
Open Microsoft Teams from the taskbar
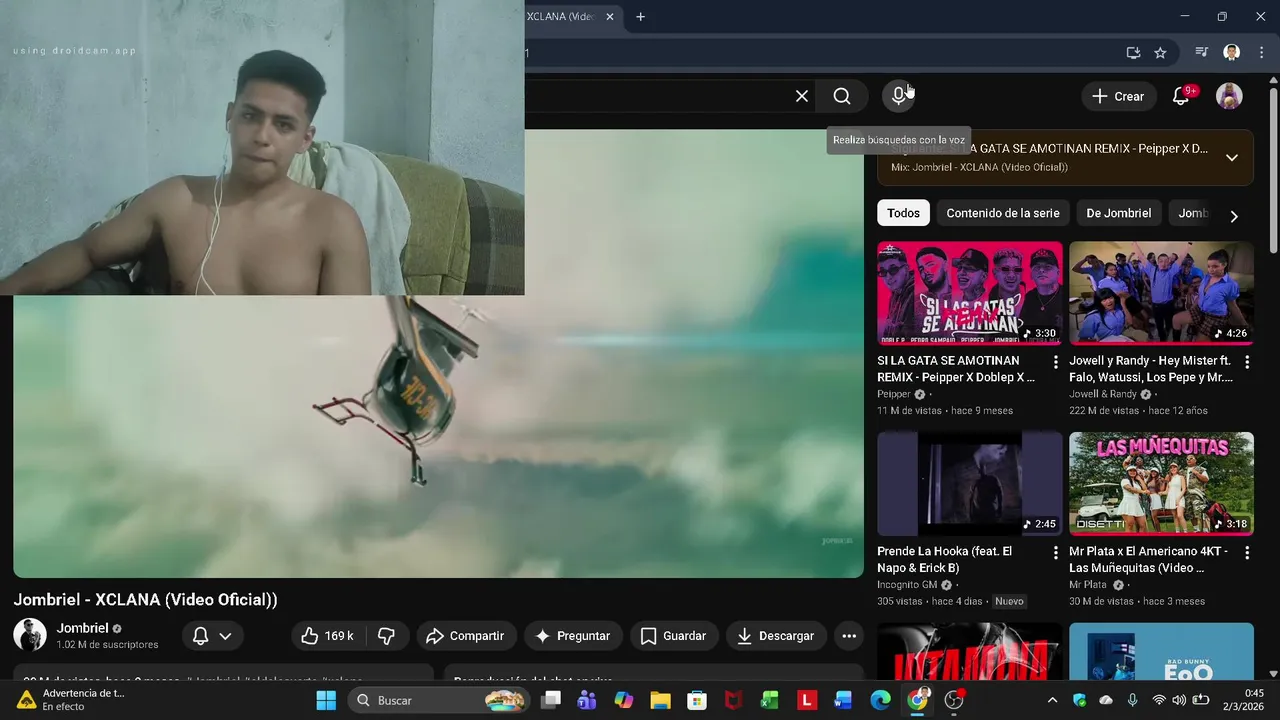[x=587, y=700]
